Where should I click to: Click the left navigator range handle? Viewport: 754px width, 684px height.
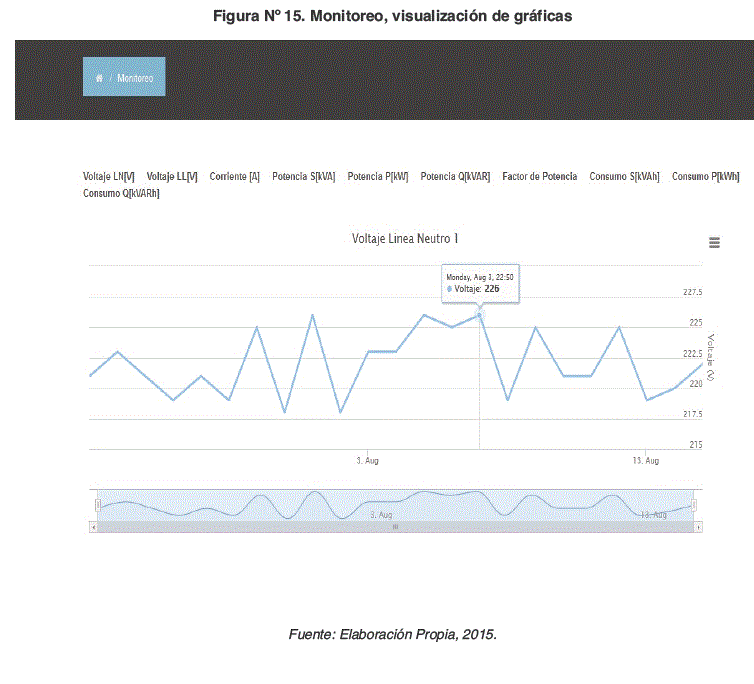click(97, 505)
